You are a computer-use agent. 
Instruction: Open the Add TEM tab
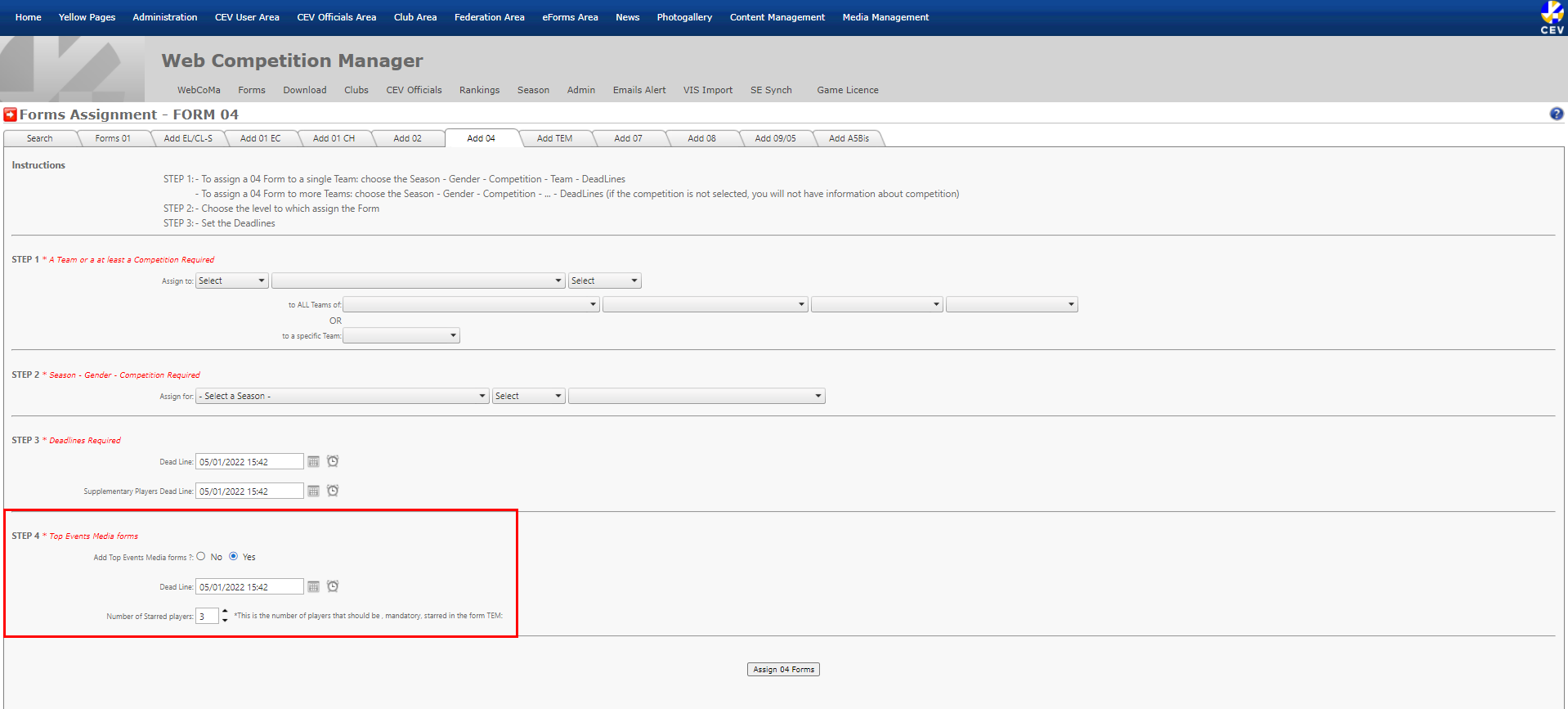554,138
